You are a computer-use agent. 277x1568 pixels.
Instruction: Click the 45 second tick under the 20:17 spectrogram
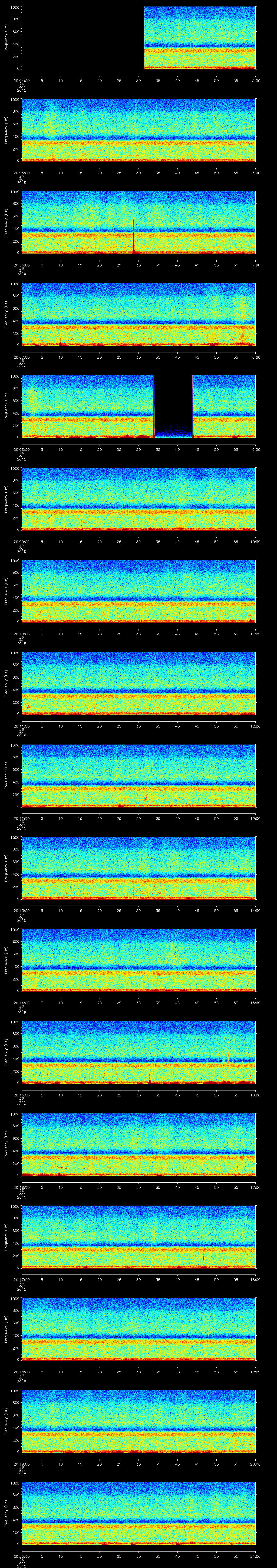[x=197, y=1279]
